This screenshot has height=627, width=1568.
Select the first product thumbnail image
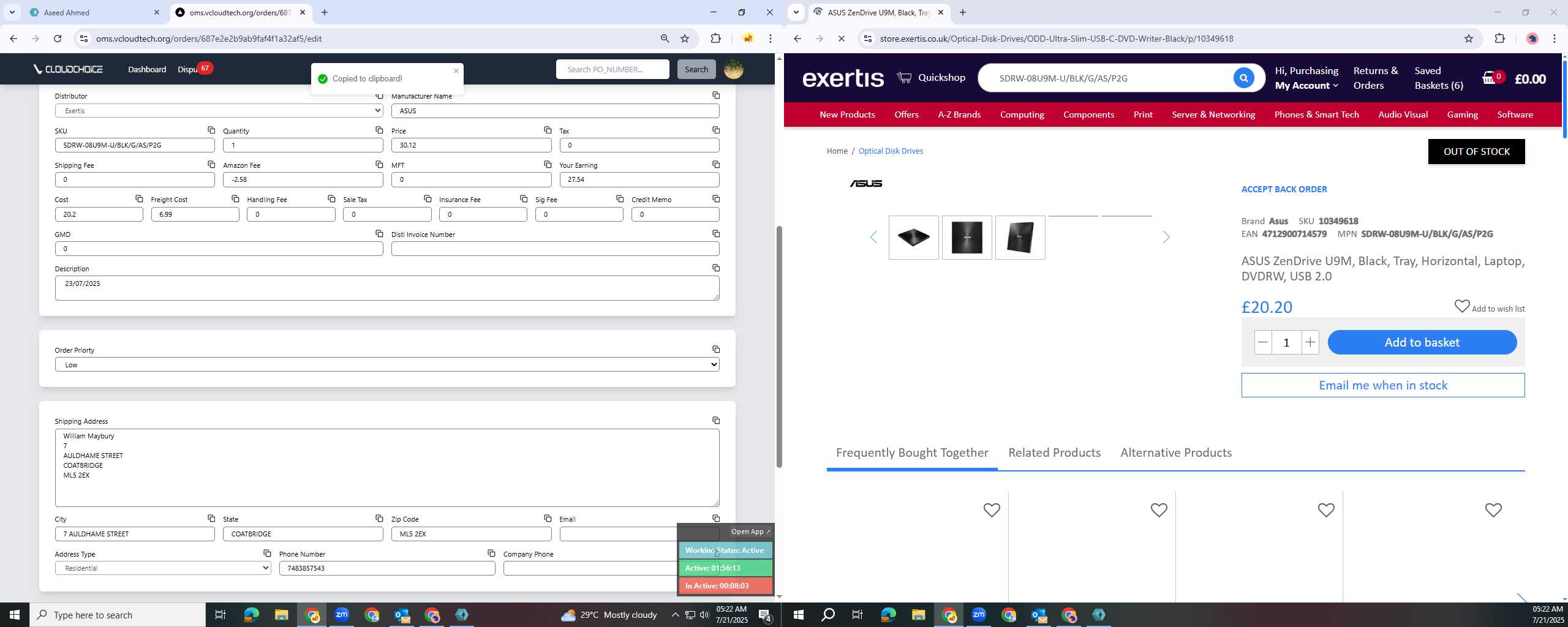[x=913, y=237]
